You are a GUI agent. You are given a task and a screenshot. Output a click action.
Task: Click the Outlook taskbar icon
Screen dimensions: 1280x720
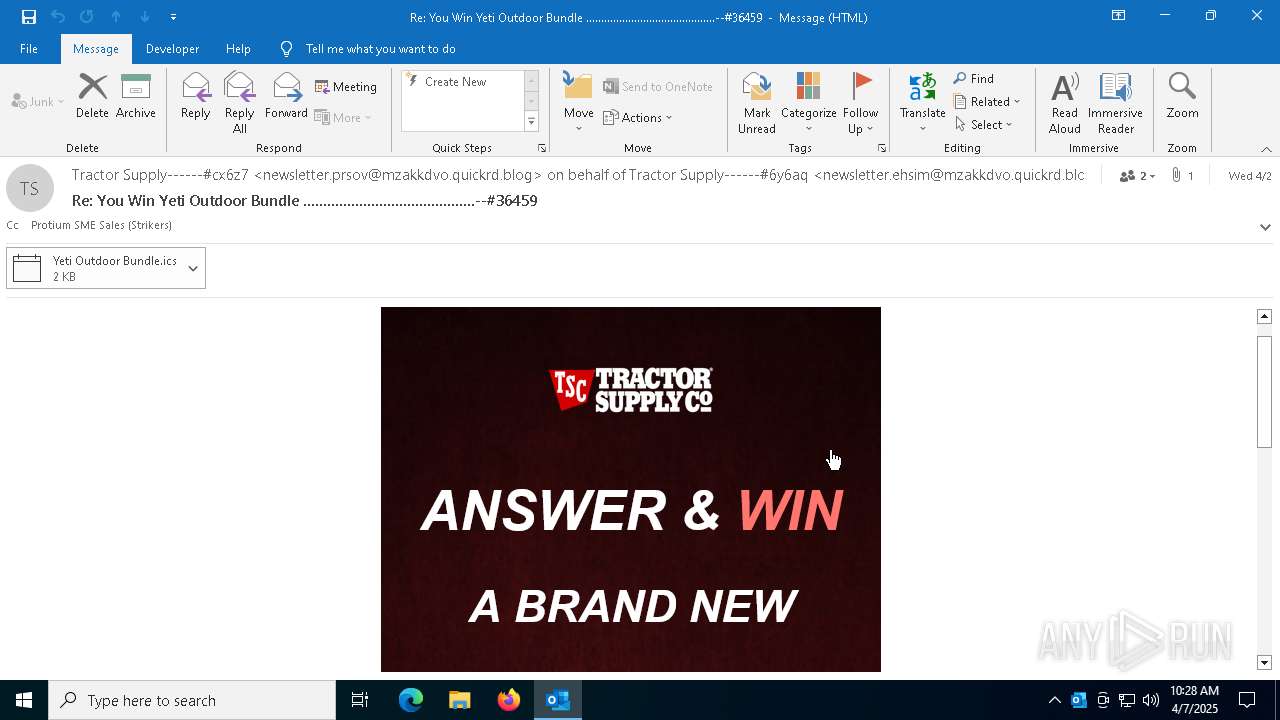click(558, 700)
